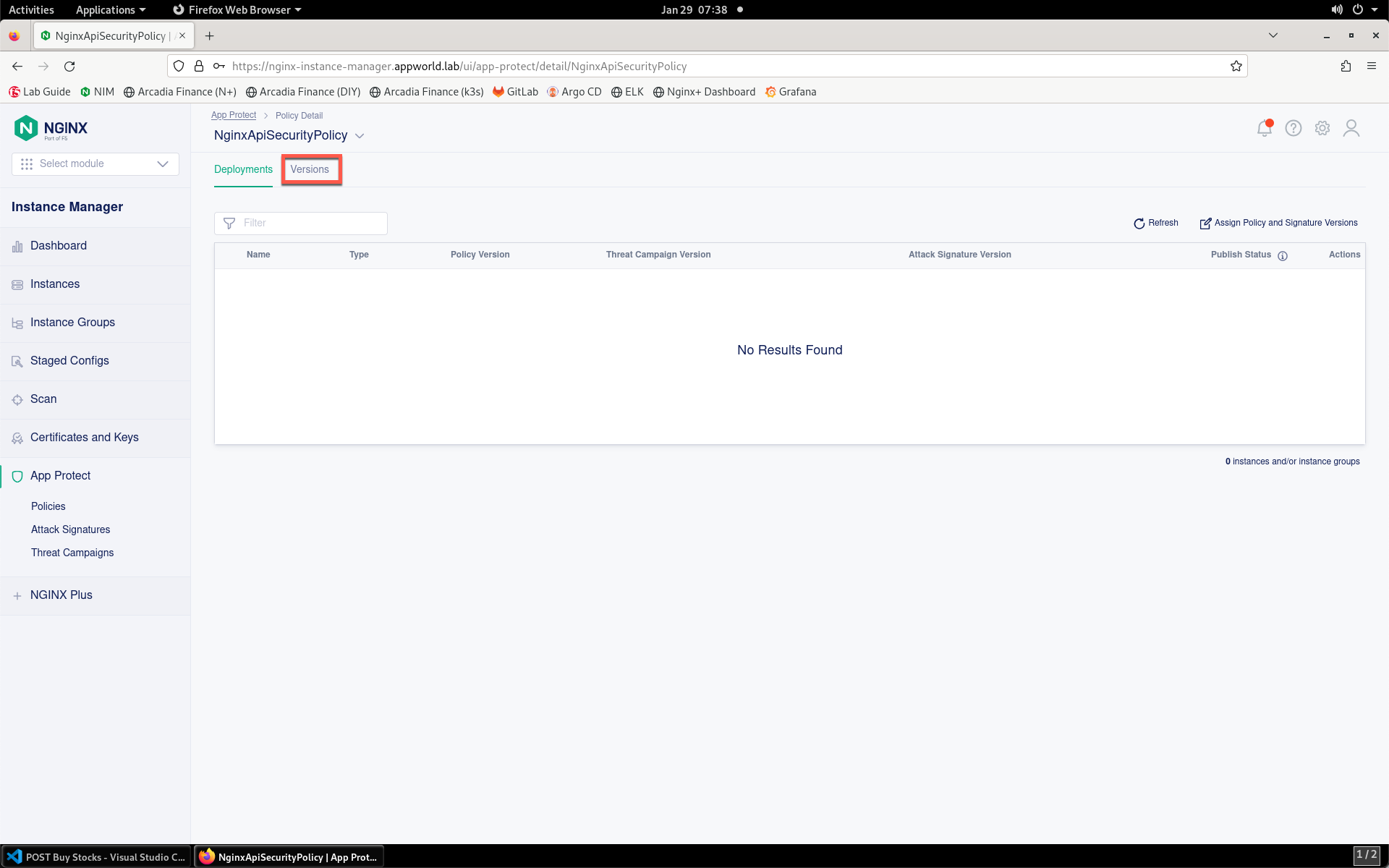Click the system volume icon
This screenshot has height=868, width=1389.
(x=1337, y=9)
